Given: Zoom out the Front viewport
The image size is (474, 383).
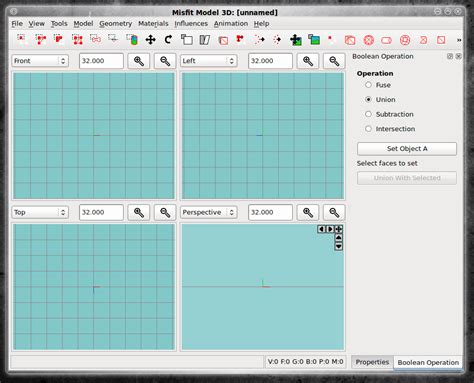Looking at the screenshot, I should [165, 61].
